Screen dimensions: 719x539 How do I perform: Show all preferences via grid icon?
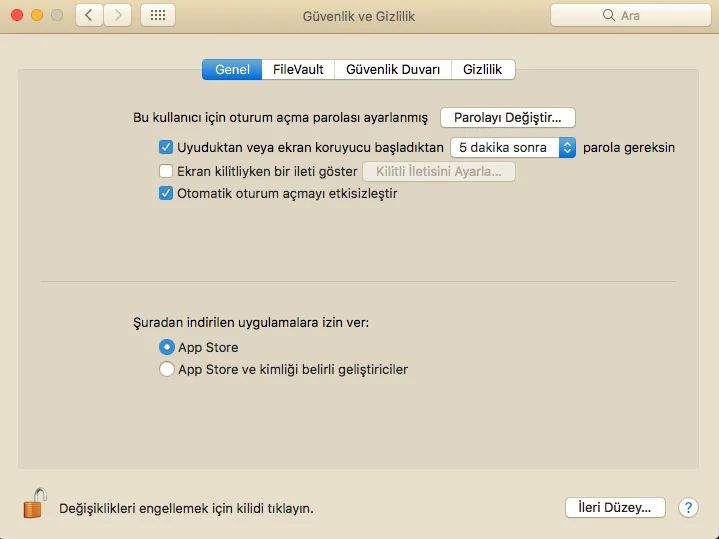(158, 16)
